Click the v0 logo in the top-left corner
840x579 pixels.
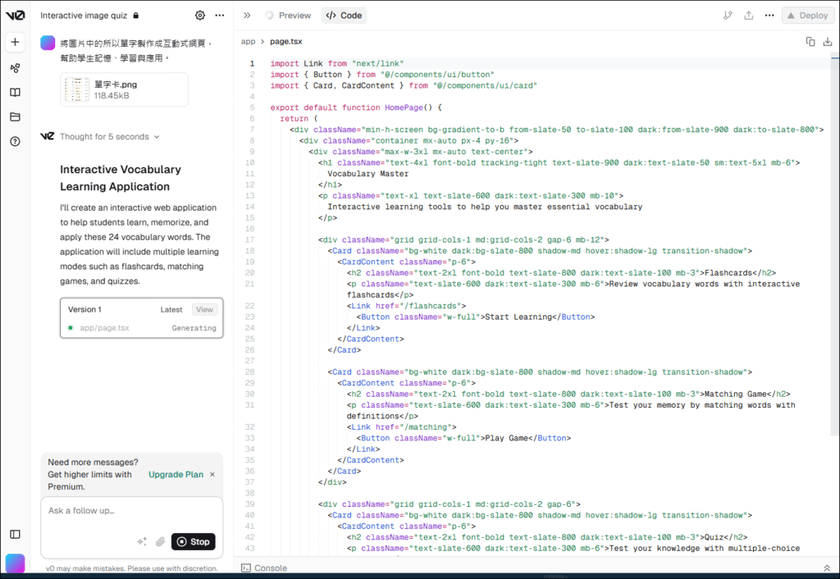tap(15, 15)
